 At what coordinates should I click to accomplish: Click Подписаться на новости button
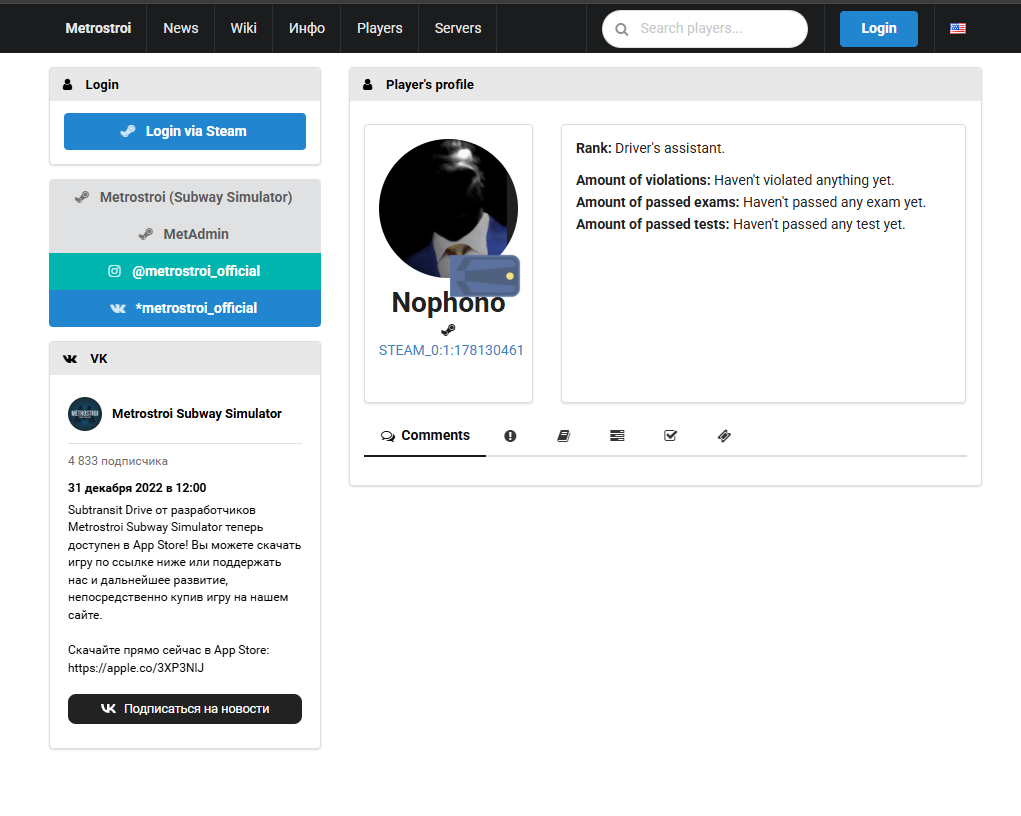tap(185, 709)
